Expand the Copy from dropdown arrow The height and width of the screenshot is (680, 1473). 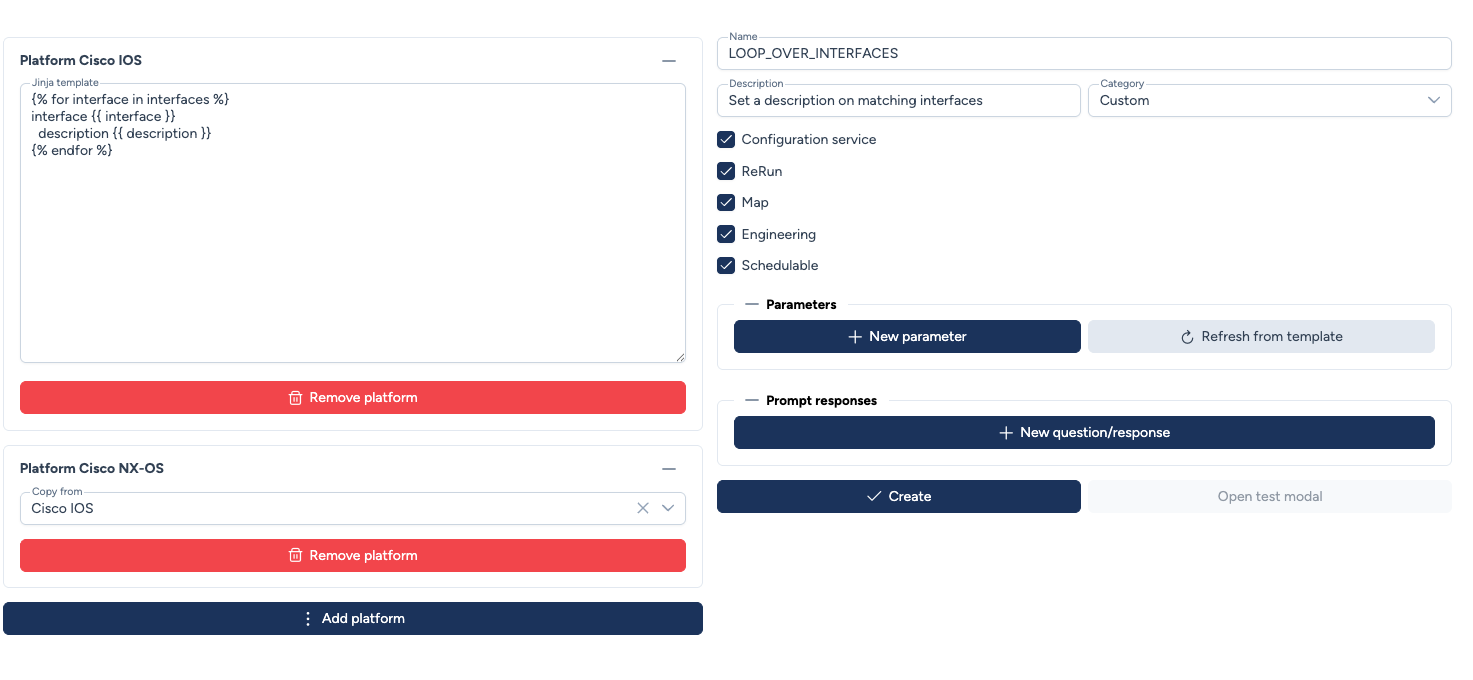[x=668, y=508]
